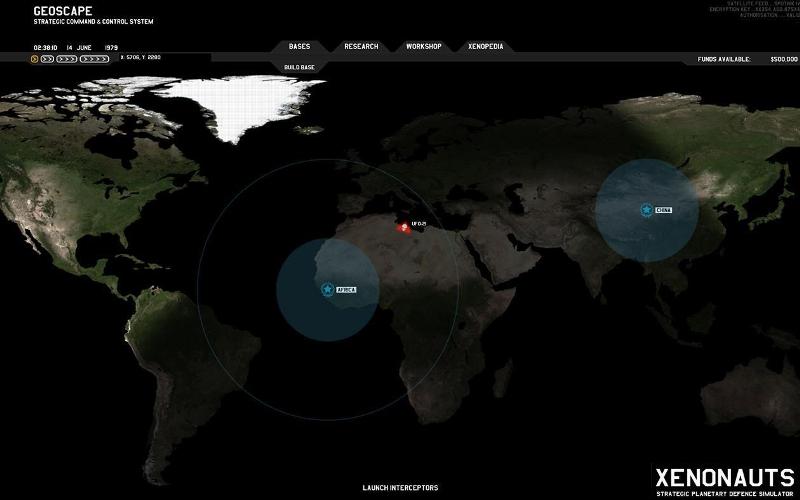This screenshot has width=800, height=500.
Task: Open the Research tab
Action: pos(361,47)
